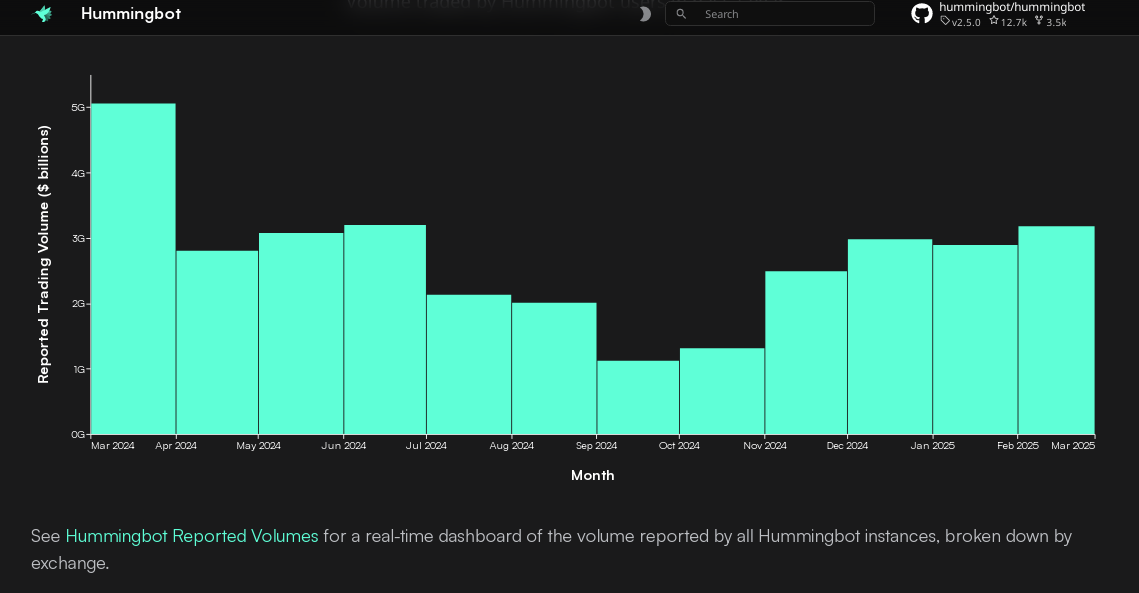The image size is (1139, 593).
Task: Select the last bar starting at Feb 2025
Action: coord(1056,330)
